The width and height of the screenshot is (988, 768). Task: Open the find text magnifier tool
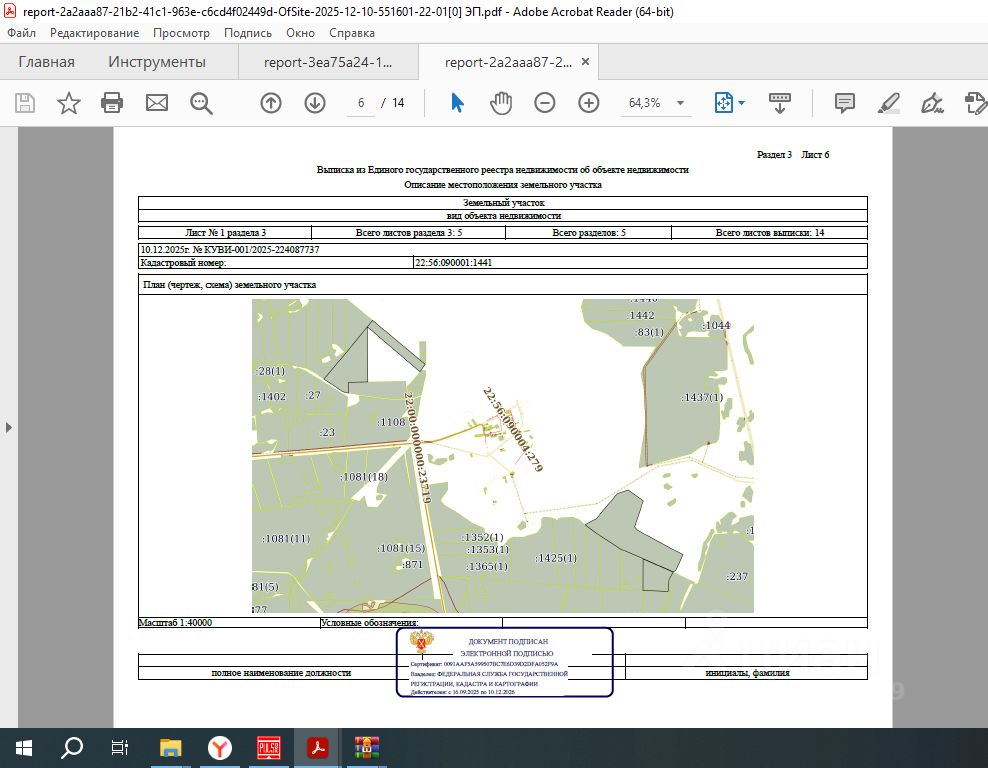click(x=202, y=103)
